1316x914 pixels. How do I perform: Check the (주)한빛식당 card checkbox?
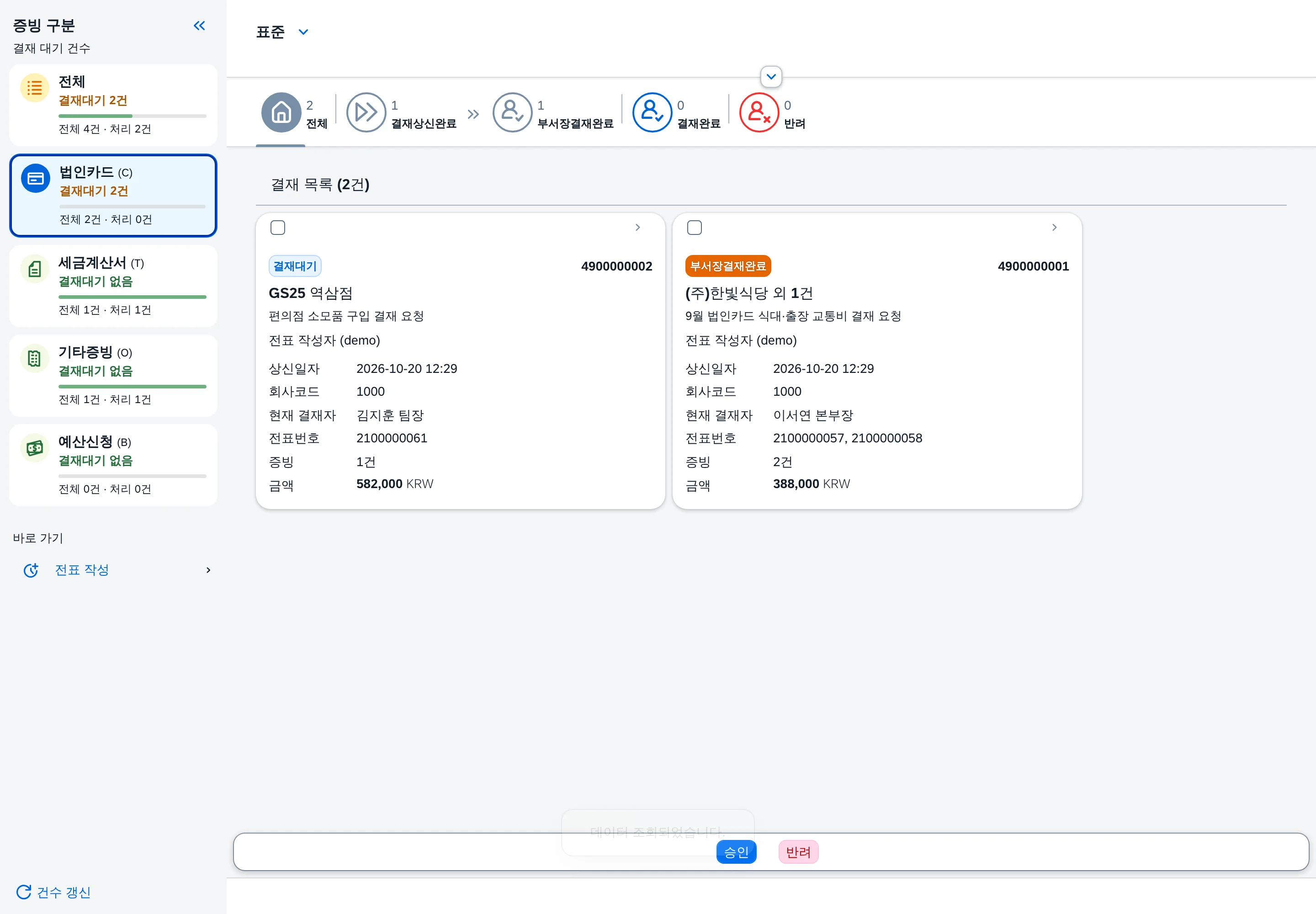[x=694, y=227]
